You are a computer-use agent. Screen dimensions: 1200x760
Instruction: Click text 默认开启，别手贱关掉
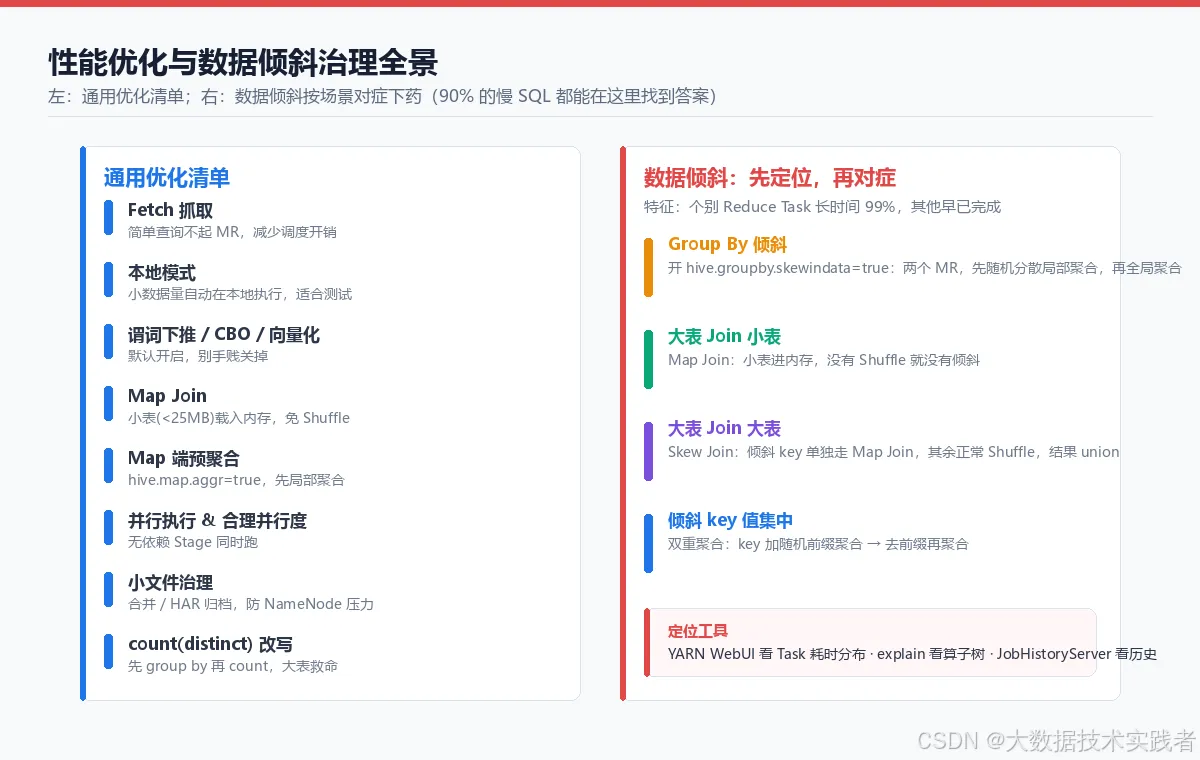(x=198, y=356)
